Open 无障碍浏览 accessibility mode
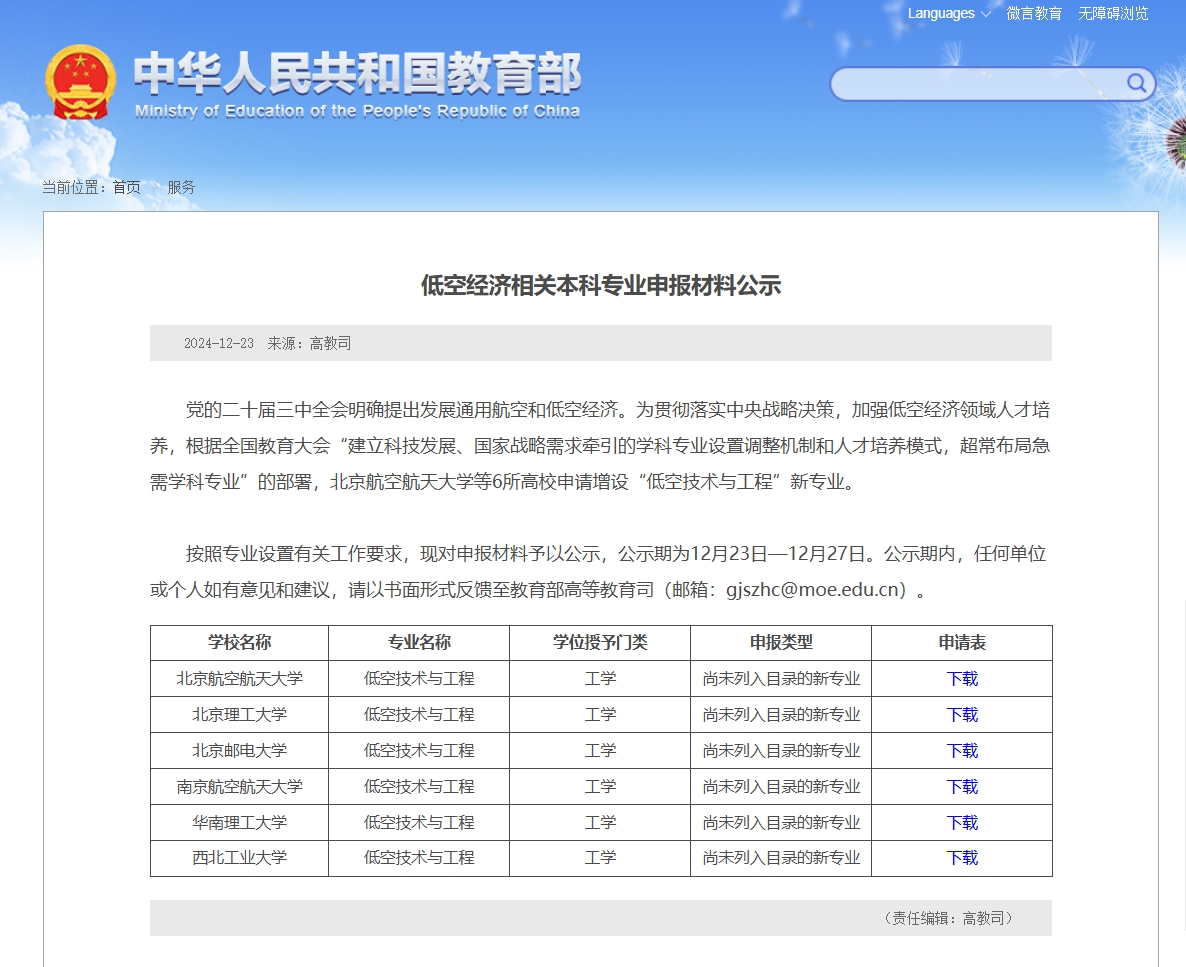The height and width of the screenshot is (967, 1186). coord(1113,13)
